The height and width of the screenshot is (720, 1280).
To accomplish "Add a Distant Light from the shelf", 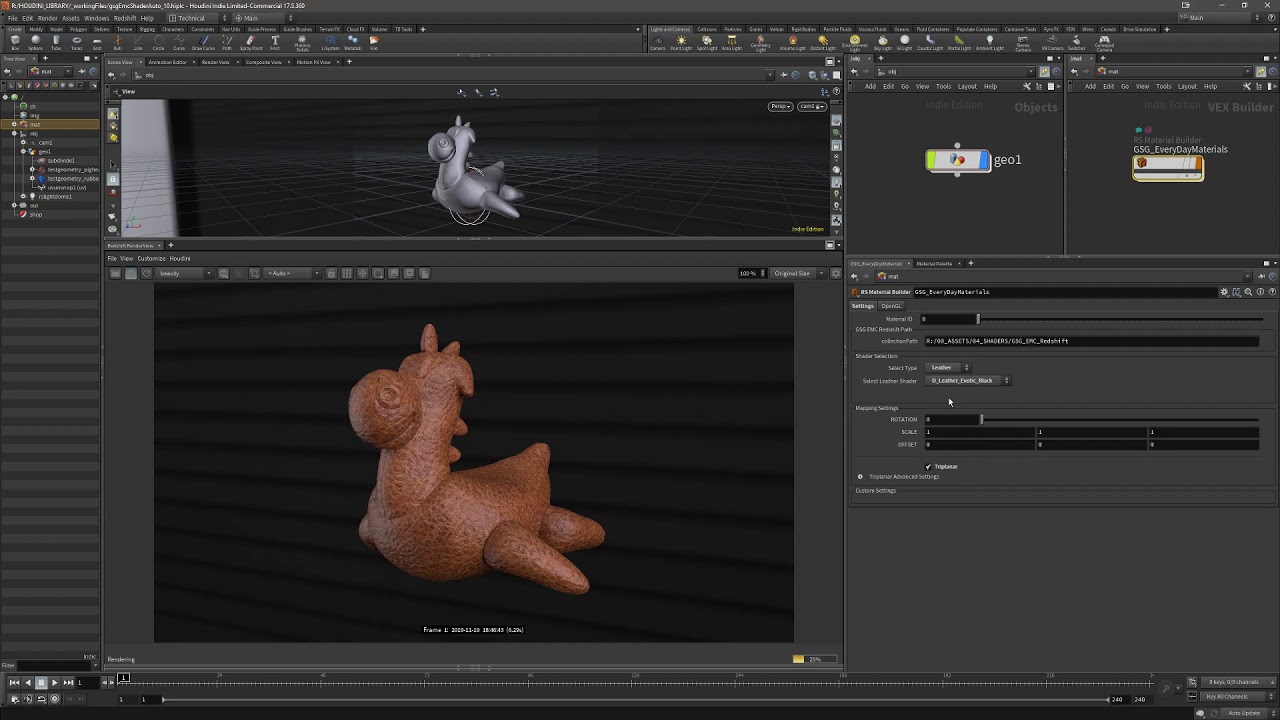I will (822, 43).
